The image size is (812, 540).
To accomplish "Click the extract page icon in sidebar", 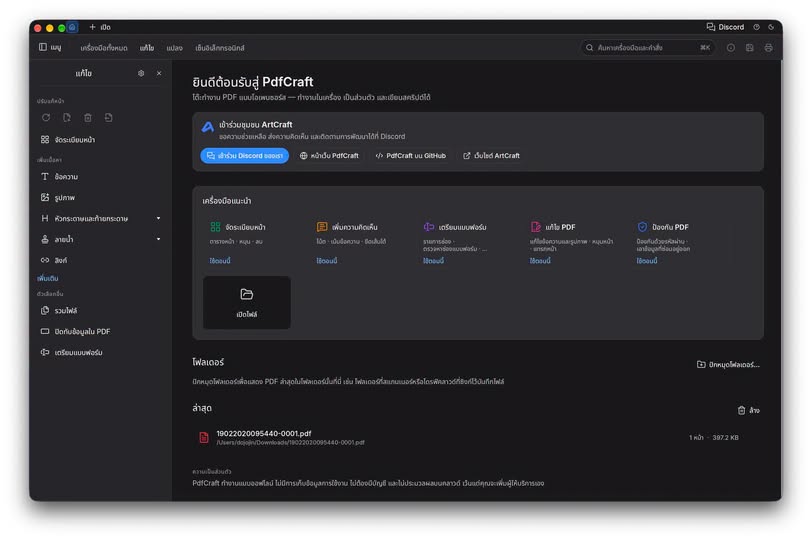I will tap(67, 118).
